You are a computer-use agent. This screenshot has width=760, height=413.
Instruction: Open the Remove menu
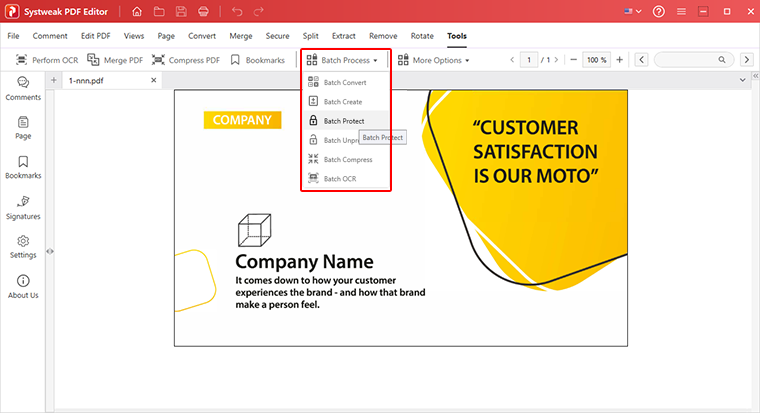(383, 36)
